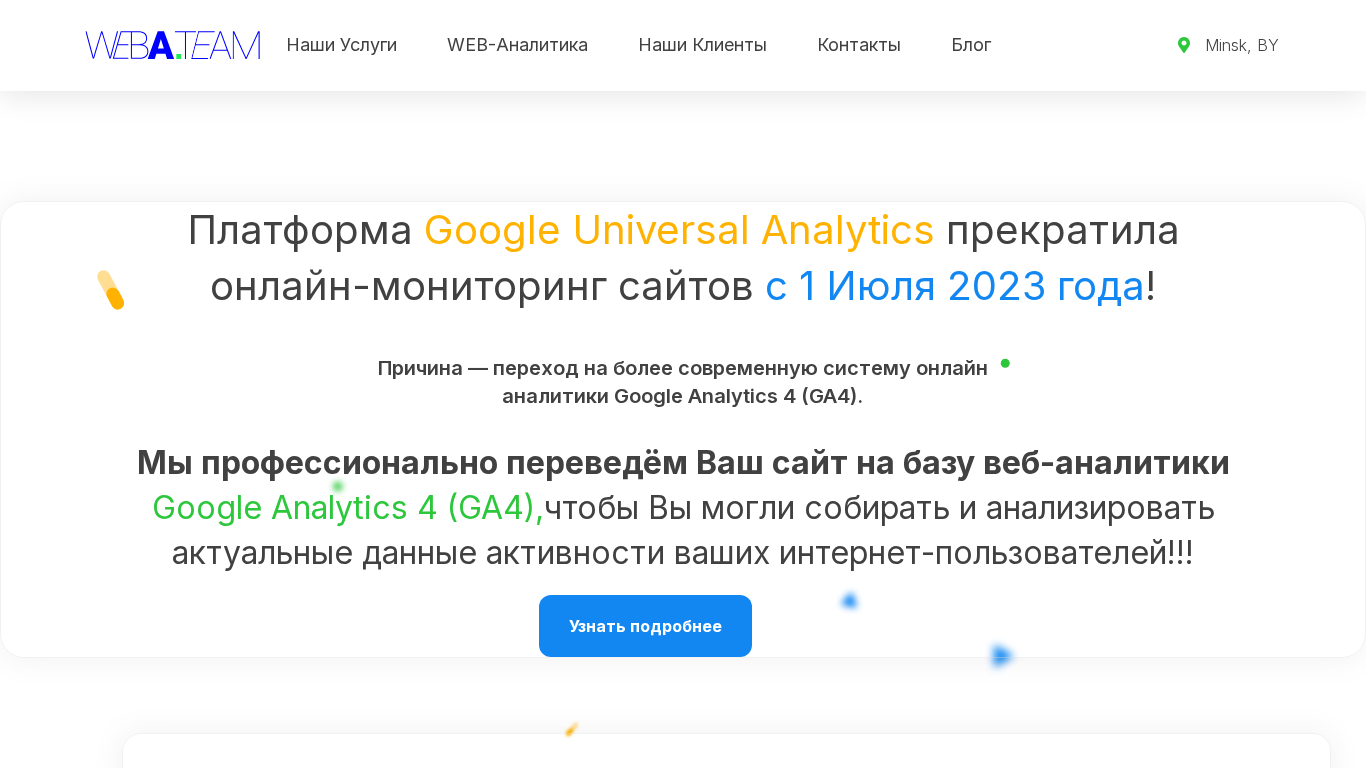Open the Наши Клиенты page

(702, 45)
